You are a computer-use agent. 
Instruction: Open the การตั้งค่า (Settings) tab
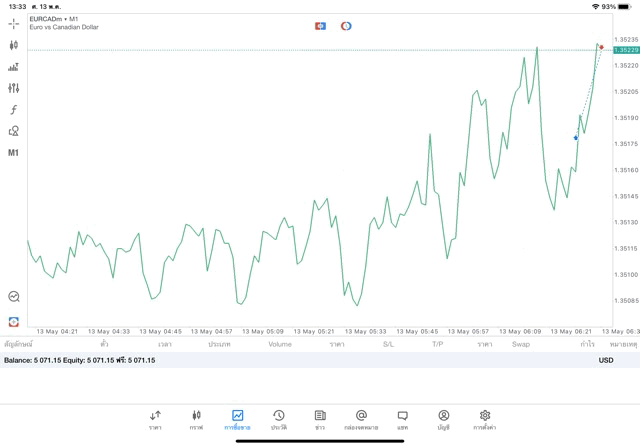485,420
